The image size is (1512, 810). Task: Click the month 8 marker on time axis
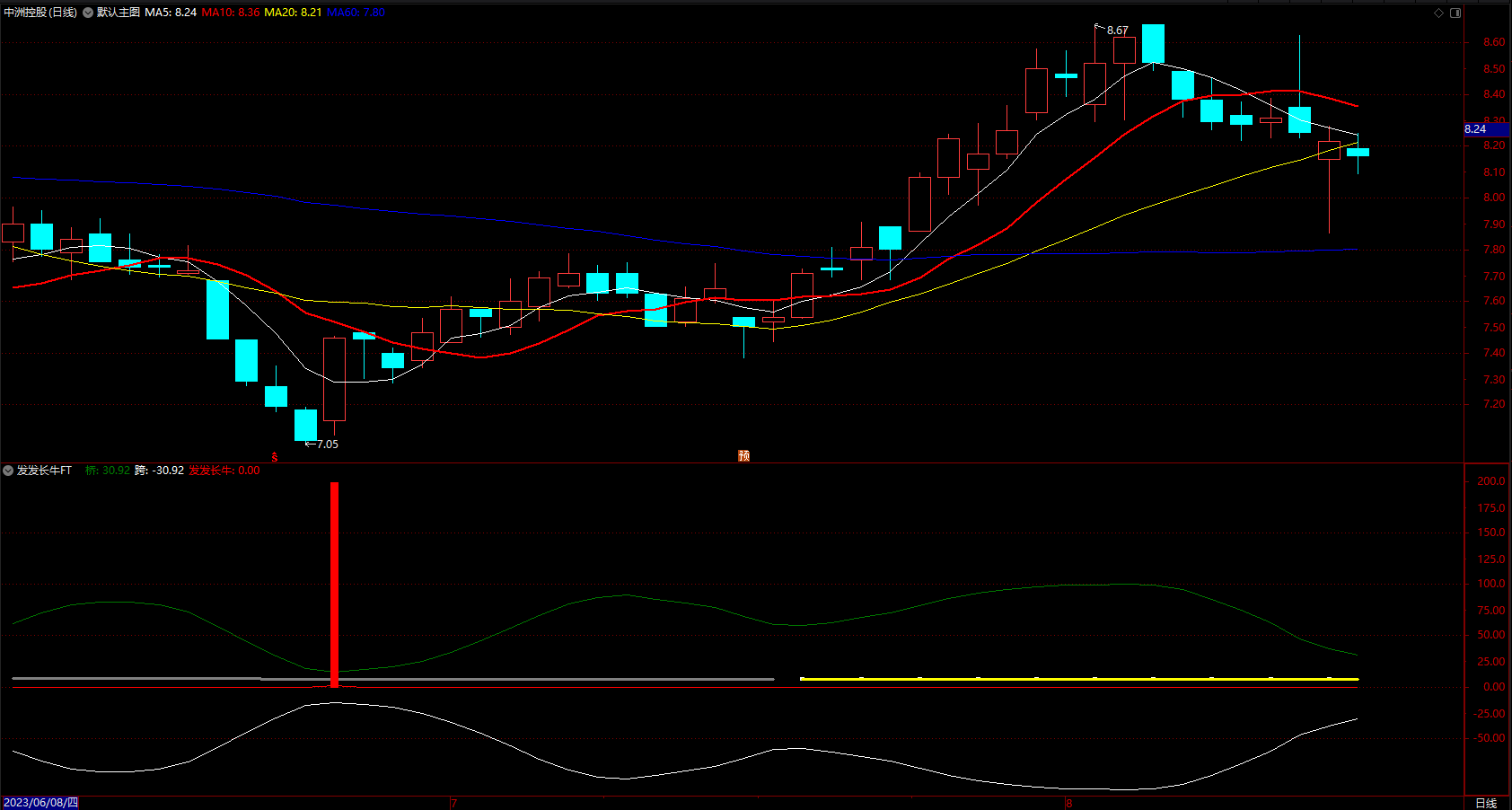pyautogui.click(x=1068, y=803)
